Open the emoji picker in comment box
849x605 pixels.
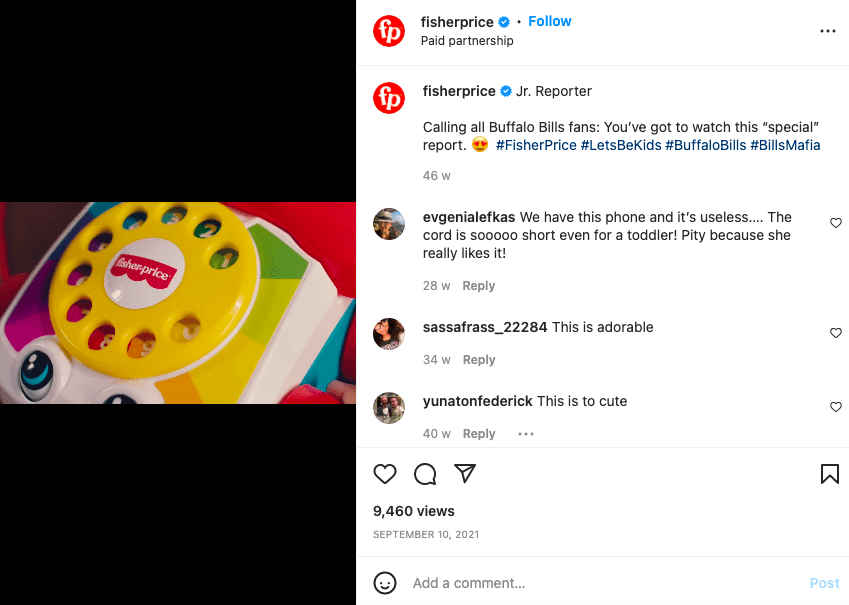point(385,583)
